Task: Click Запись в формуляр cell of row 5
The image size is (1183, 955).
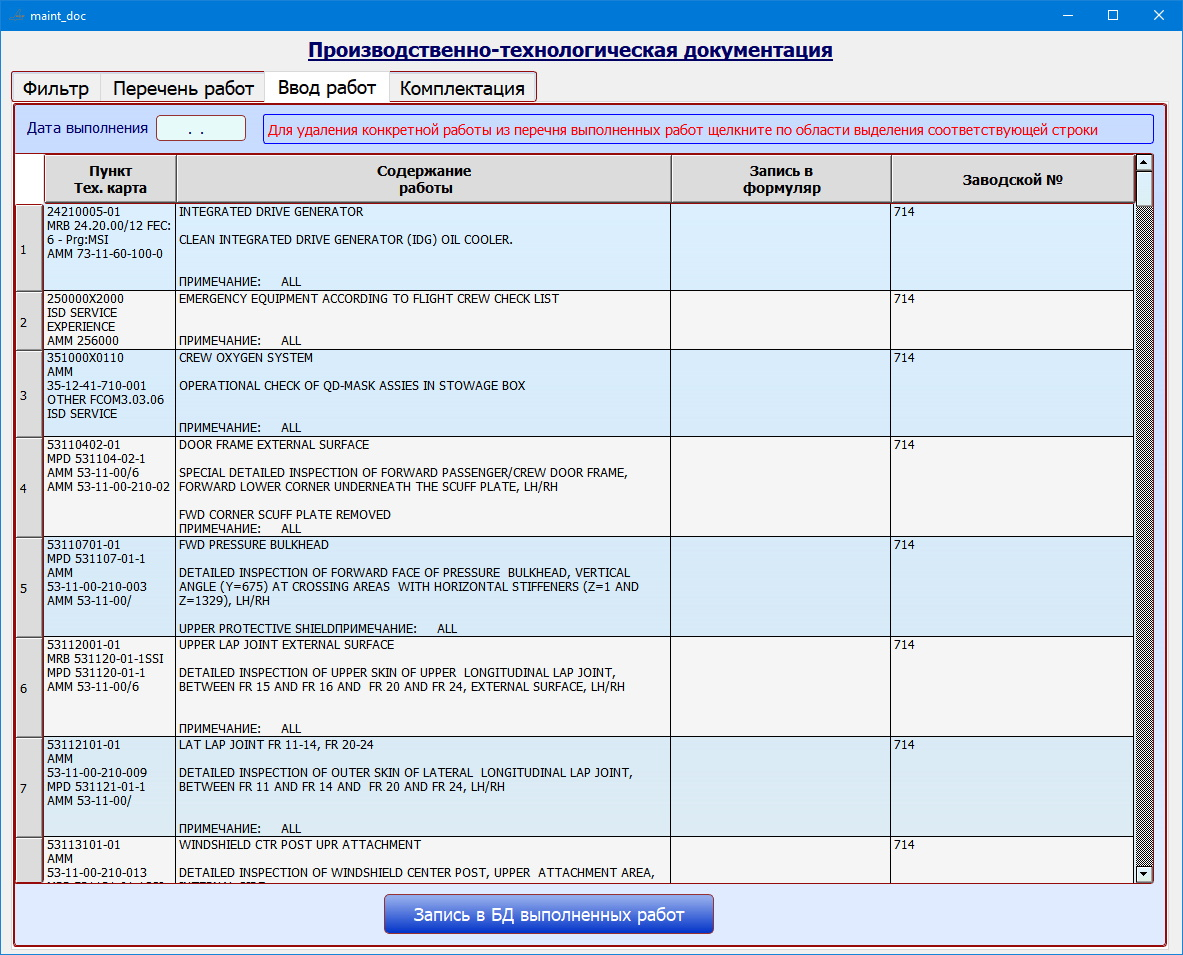Action: pyautogui.click(x=781, y=587)
